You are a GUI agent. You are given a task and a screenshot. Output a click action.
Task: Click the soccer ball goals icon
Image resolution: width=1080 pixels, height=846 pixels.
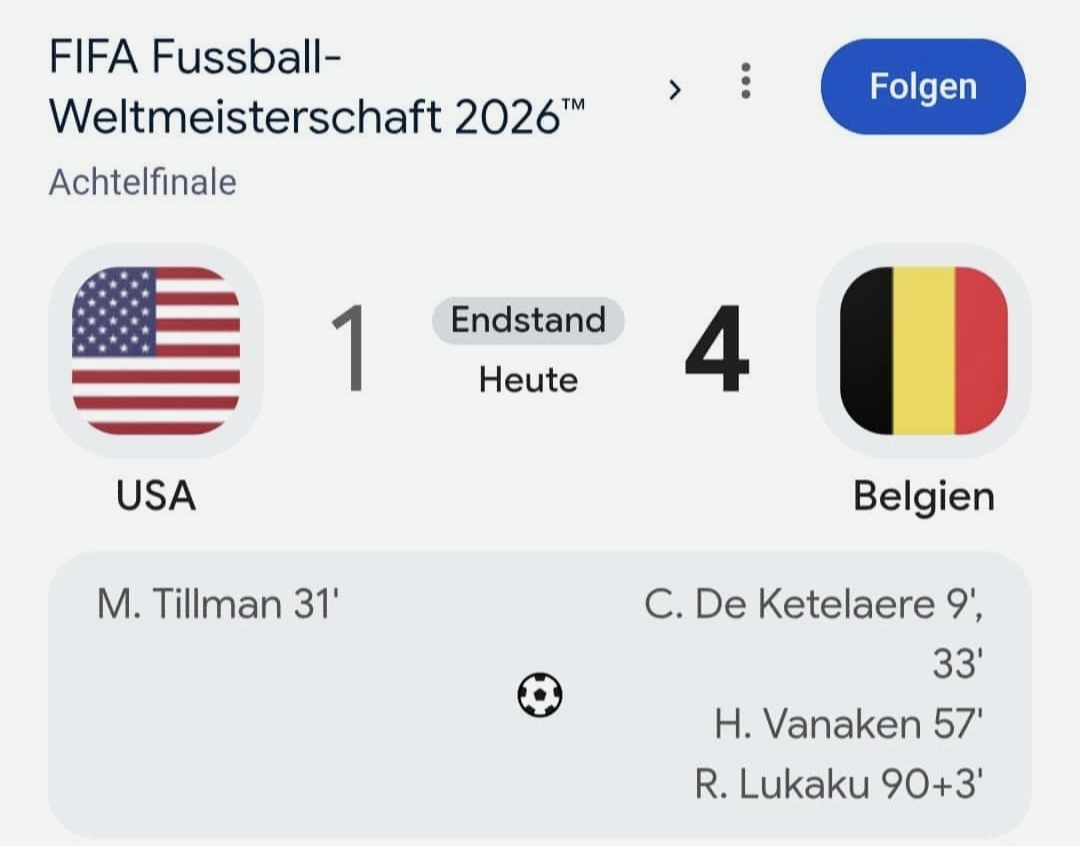(539, 694)
